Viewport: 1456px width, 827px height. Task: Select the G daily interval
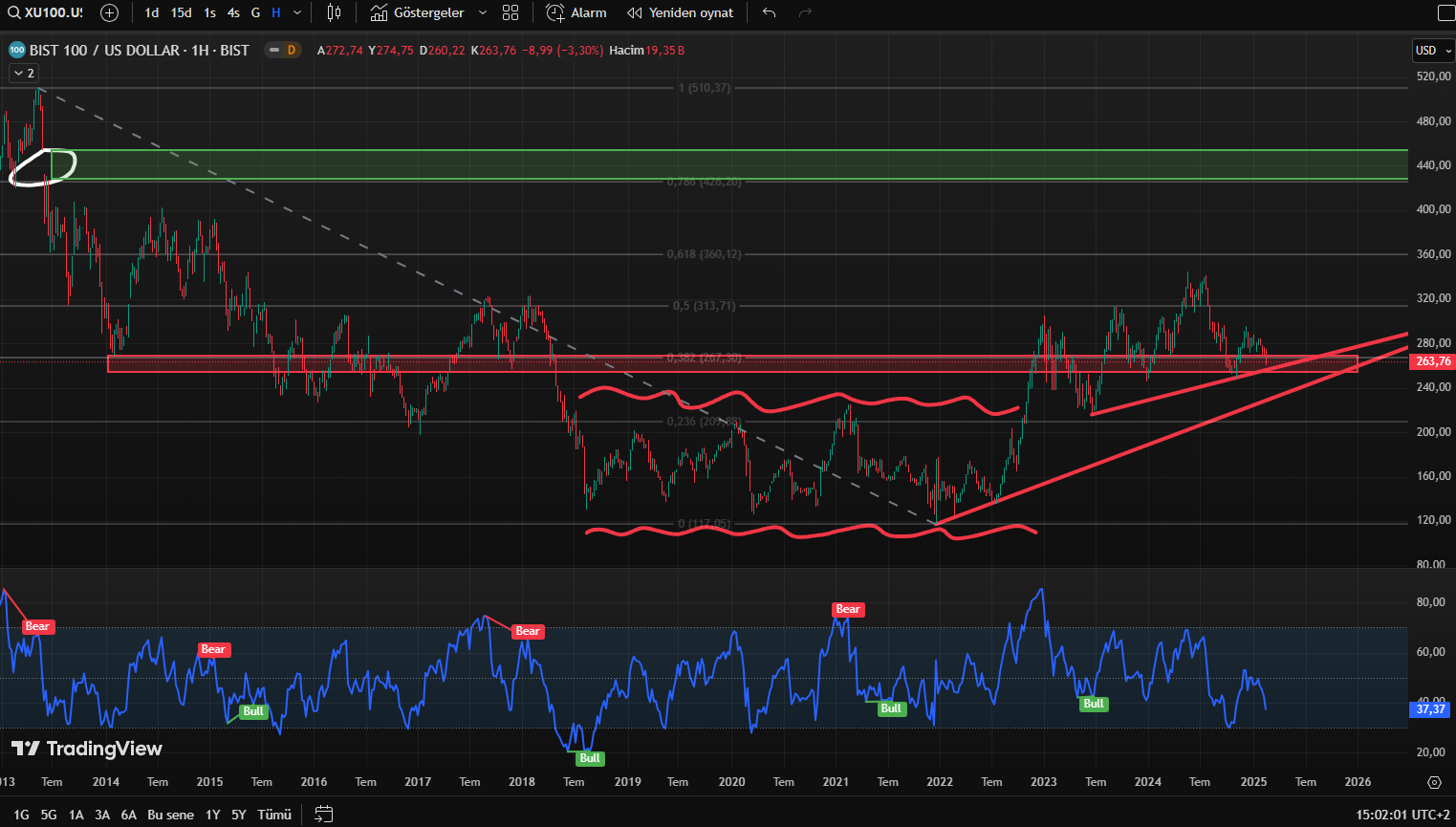255,12
